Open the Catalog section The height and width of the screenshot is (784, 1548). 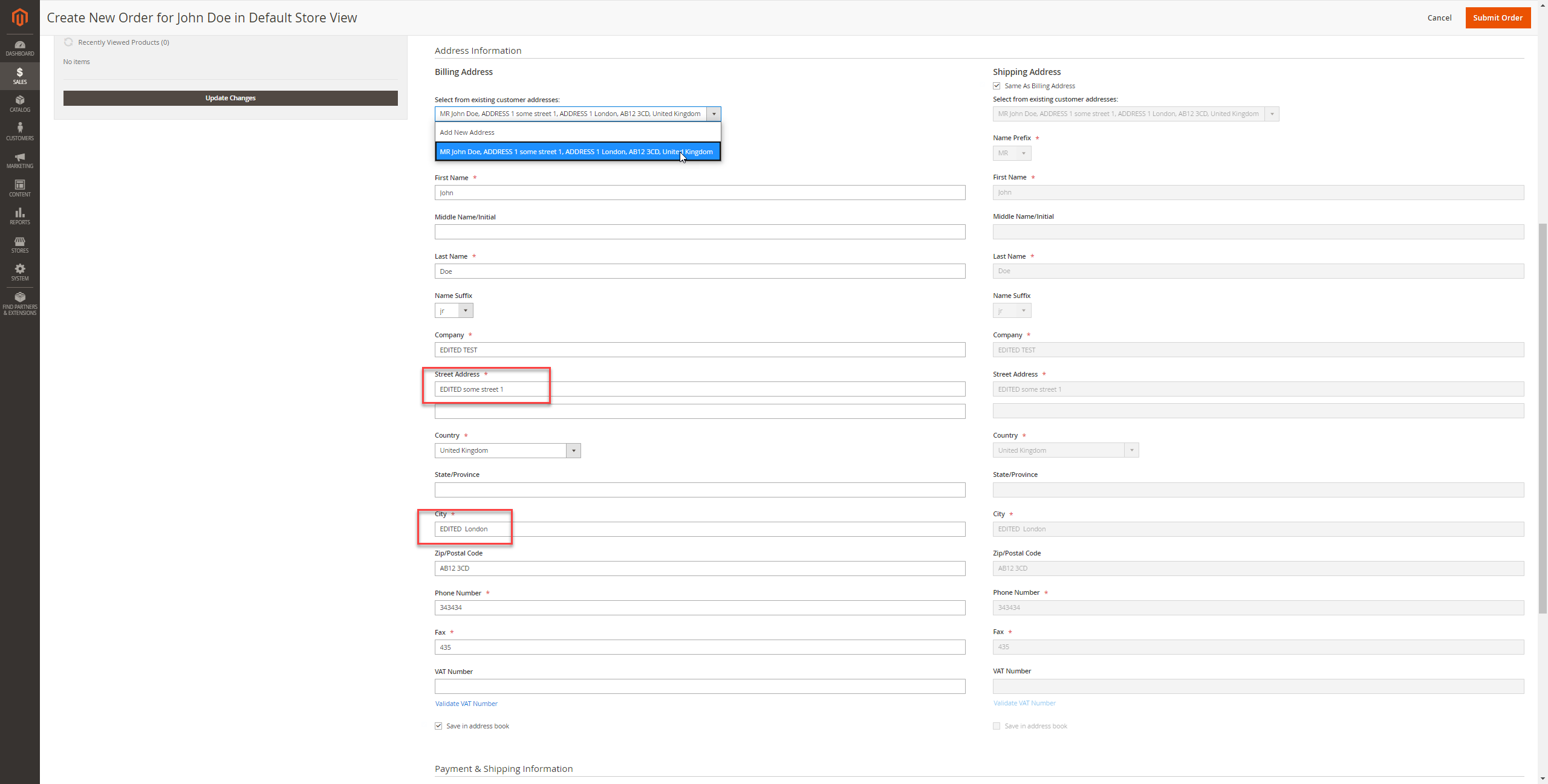click(20, 103)
